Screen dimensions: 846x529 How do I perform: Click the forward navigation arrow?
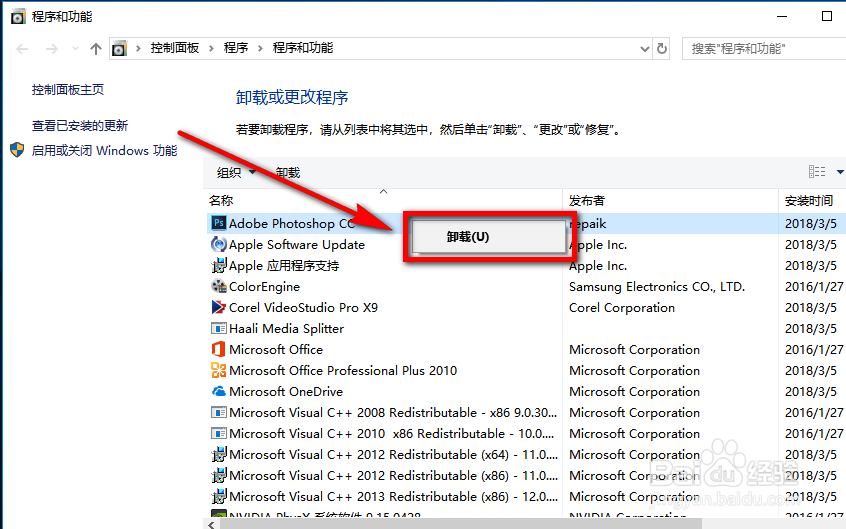click(x=52, y=49)
